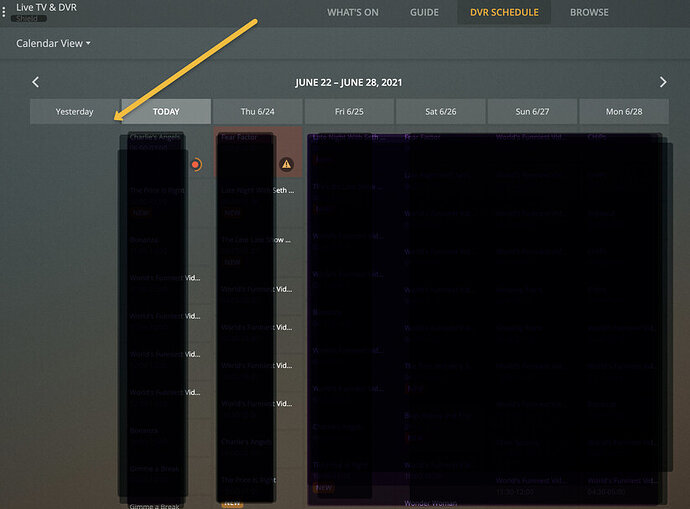Image resolution: width=690 pixels, height=509 pixels.
Task: Select the DVR Schedule tab
Action: (504, 12)
